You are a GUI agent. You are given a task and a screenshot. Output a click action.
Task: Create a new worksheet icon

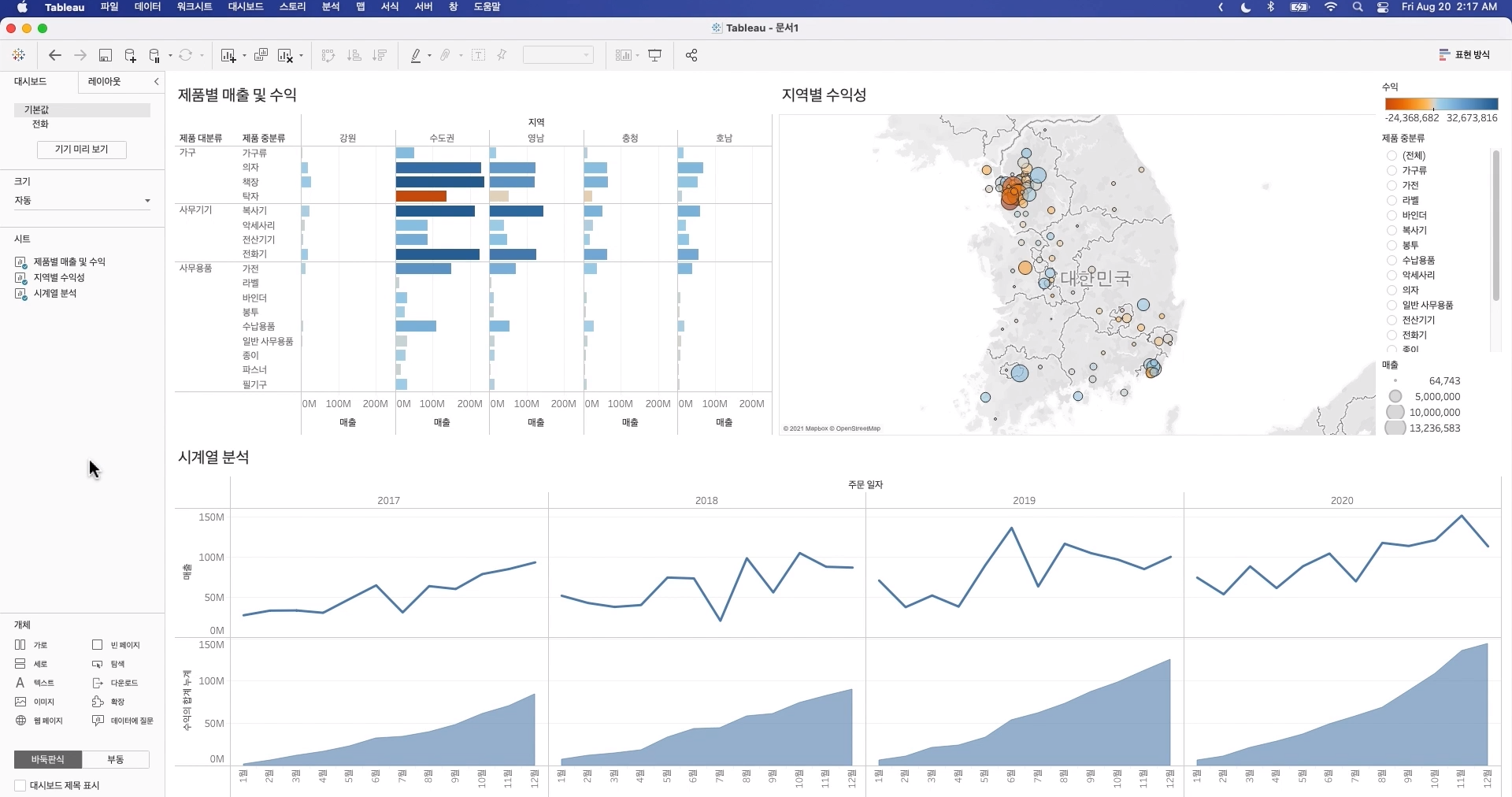[228, 55]
